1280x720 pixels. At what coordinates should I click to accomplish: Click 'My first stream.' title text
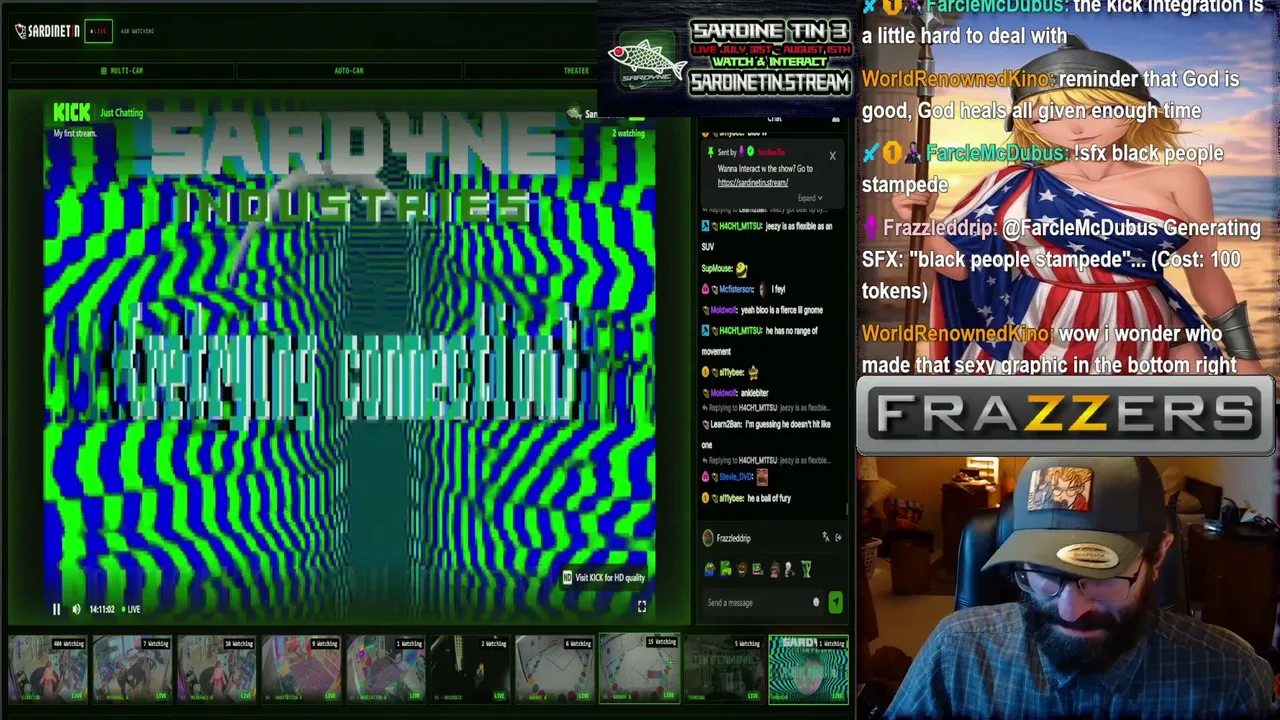[74, 133]
